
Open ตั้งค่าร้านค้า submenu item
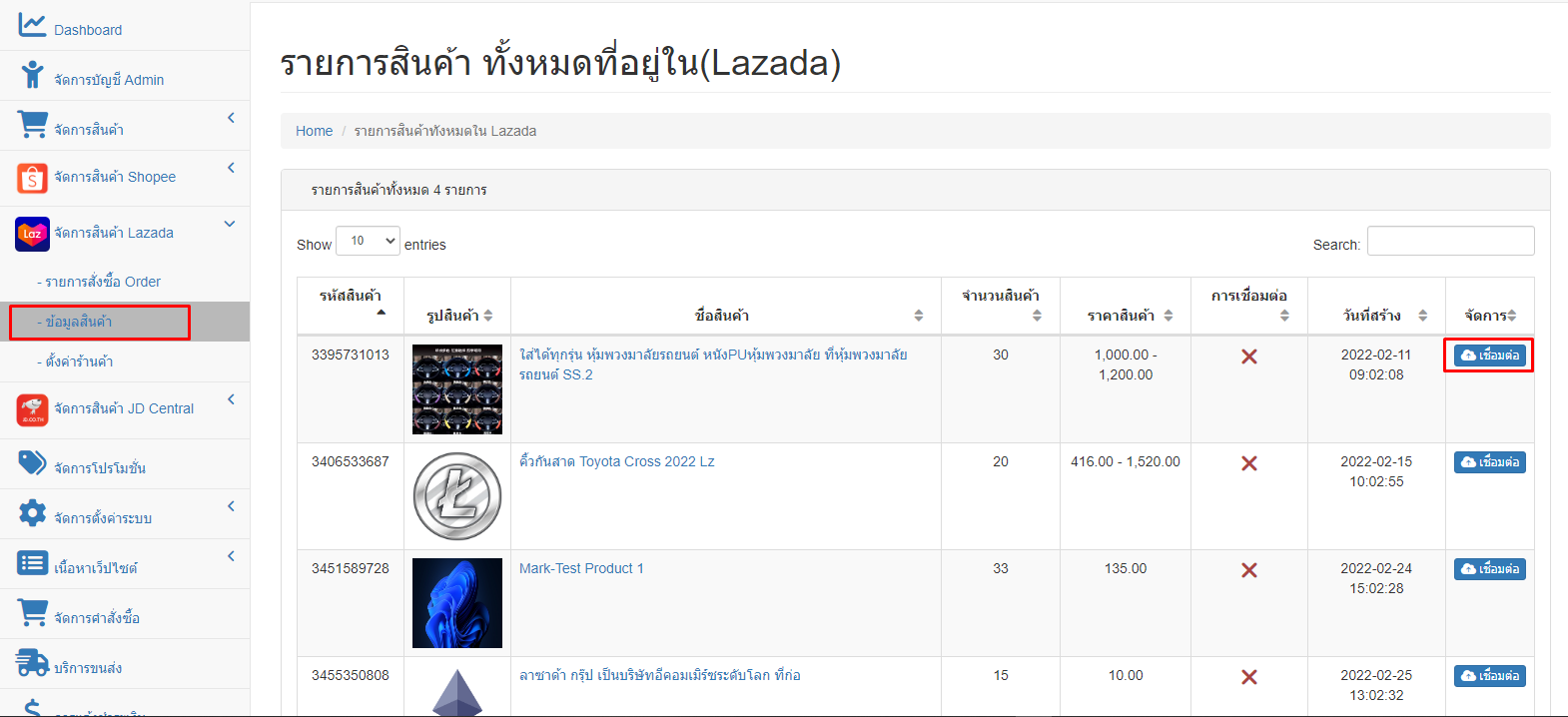(x=79, y=361)
